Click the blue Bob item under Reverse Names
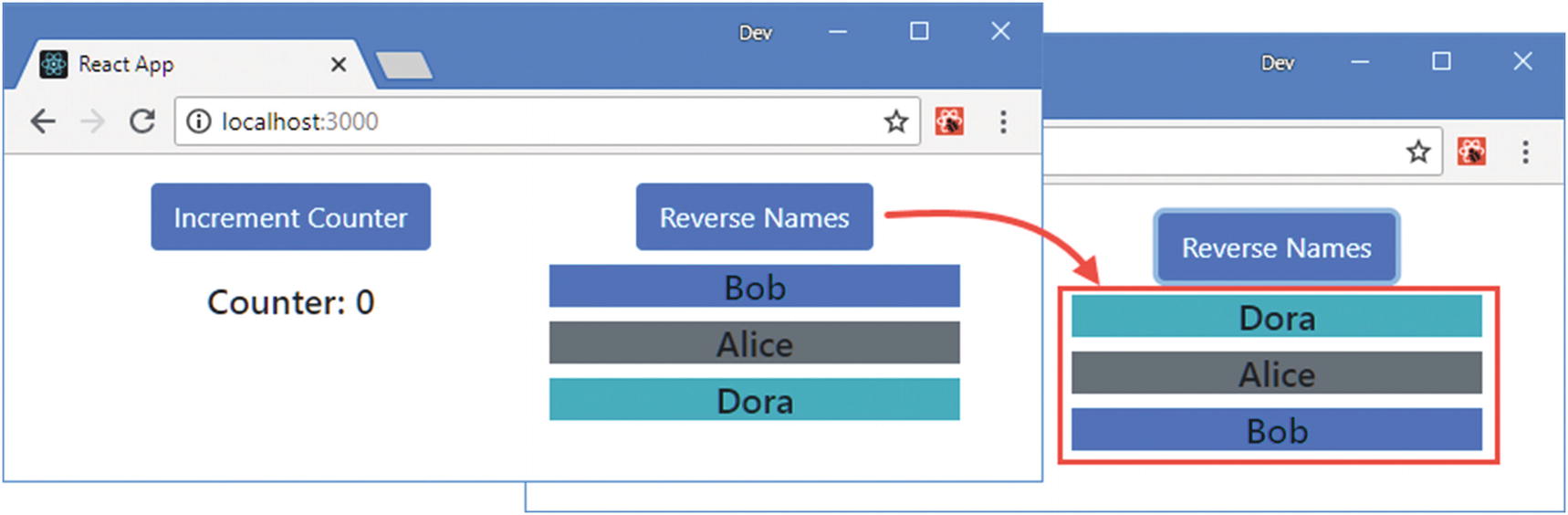 (754, 287)
